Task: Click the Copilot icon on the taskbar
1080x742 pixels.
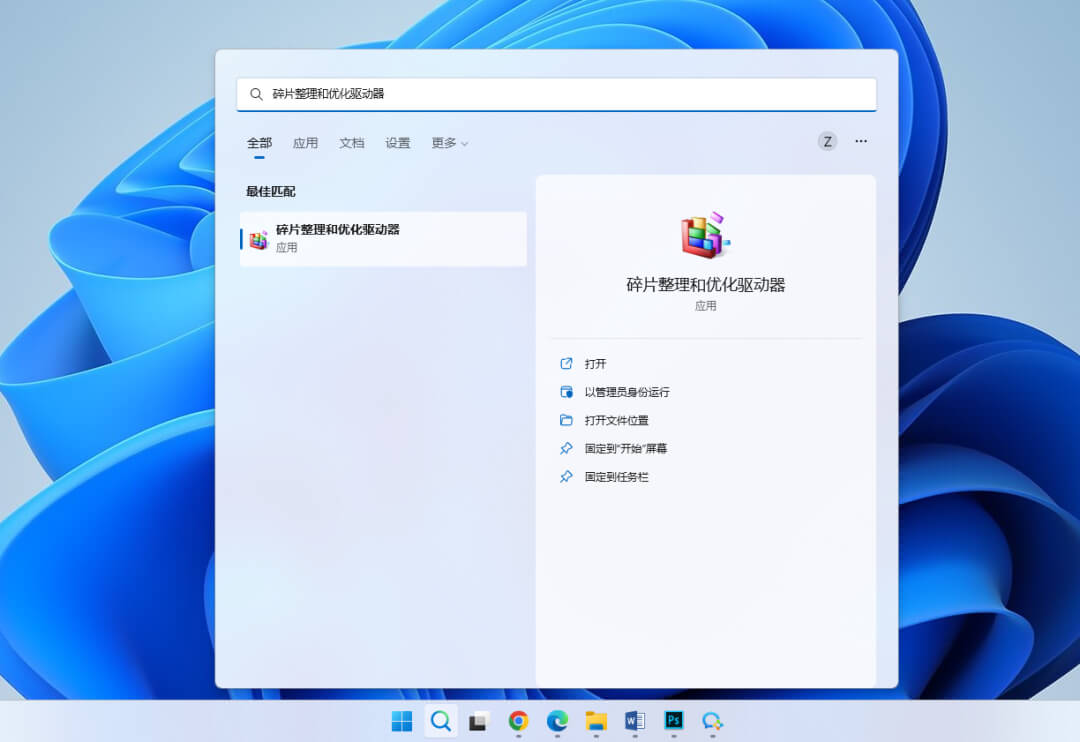Action: pyautogui.click(x=712, y=721)
